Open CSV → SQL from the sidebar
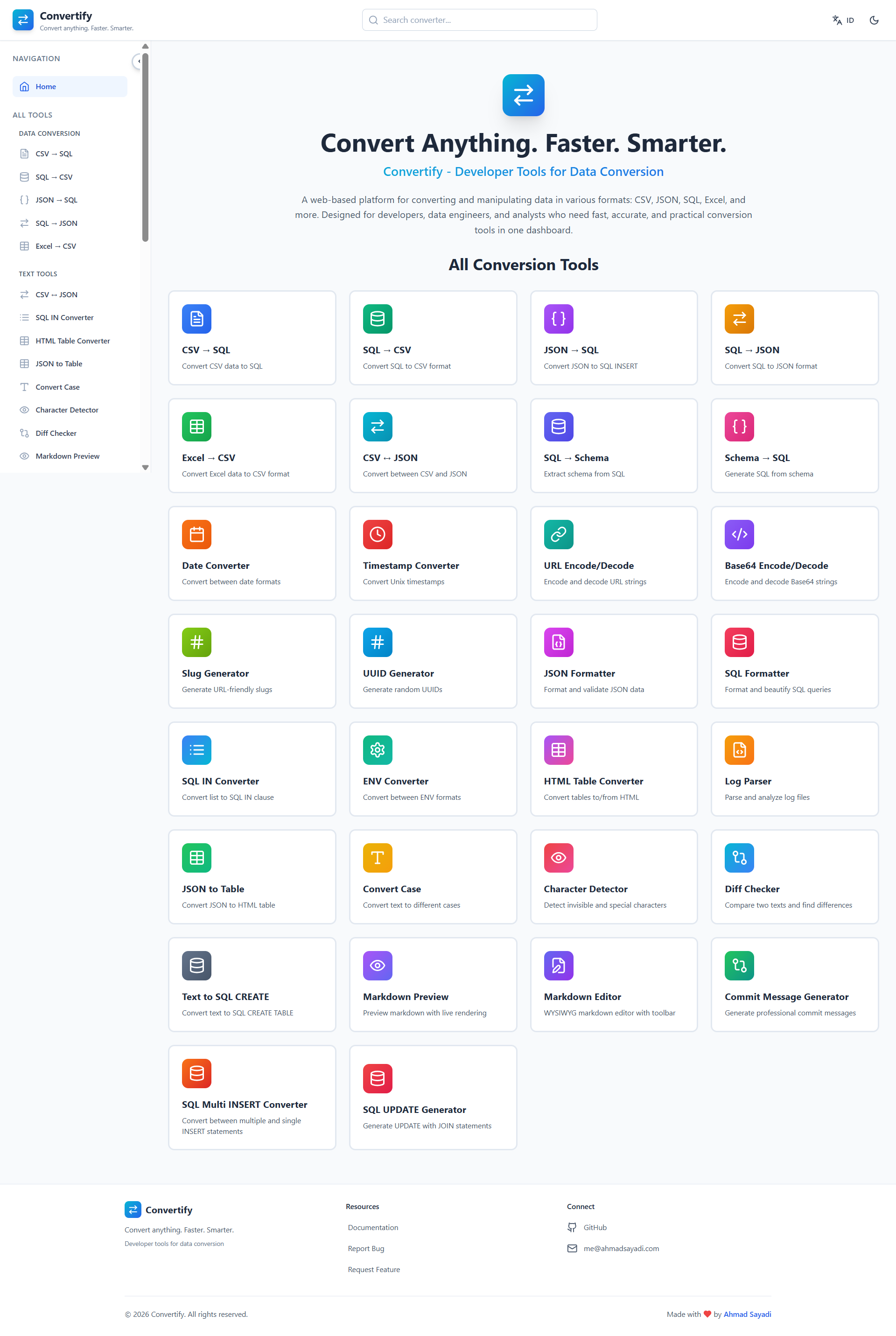The width and height of the screenshot is (896, 1336). click(x=70, y=154)
